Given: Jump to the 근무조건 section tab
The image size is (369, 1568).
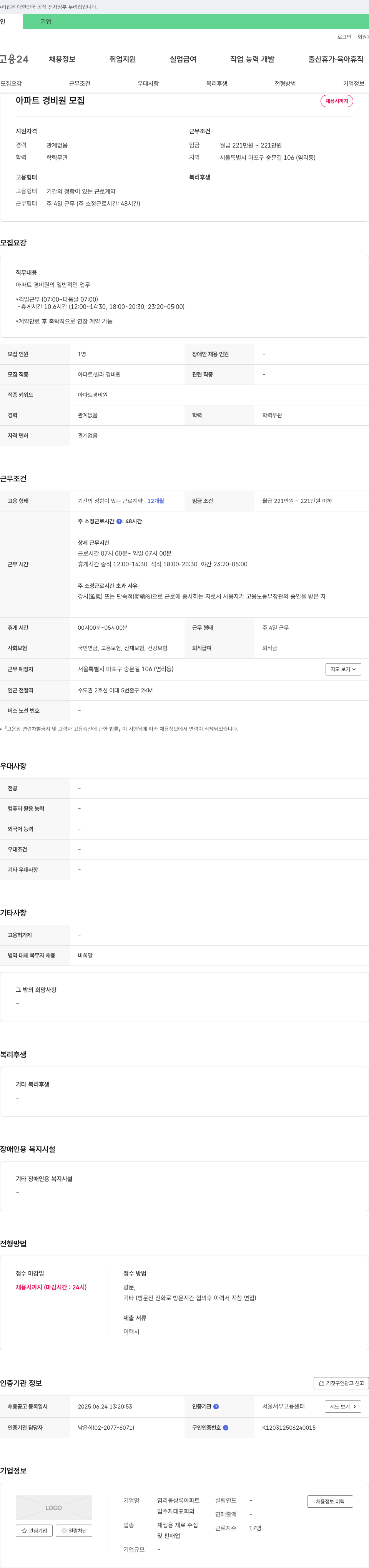Looking at the screenshot, I should point(80,83).
